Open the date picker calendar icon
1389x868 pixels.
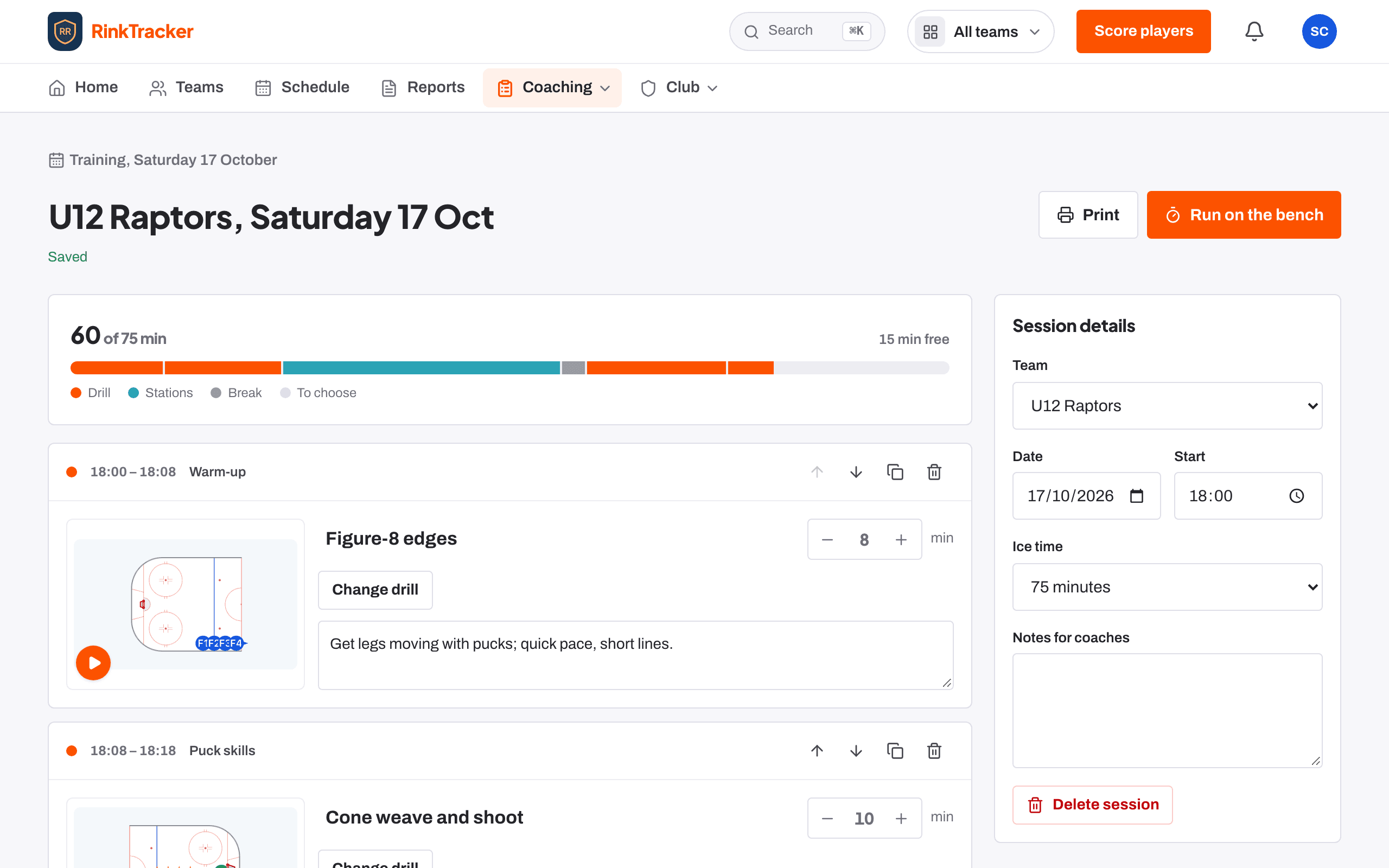click(x=1137, y=496)
